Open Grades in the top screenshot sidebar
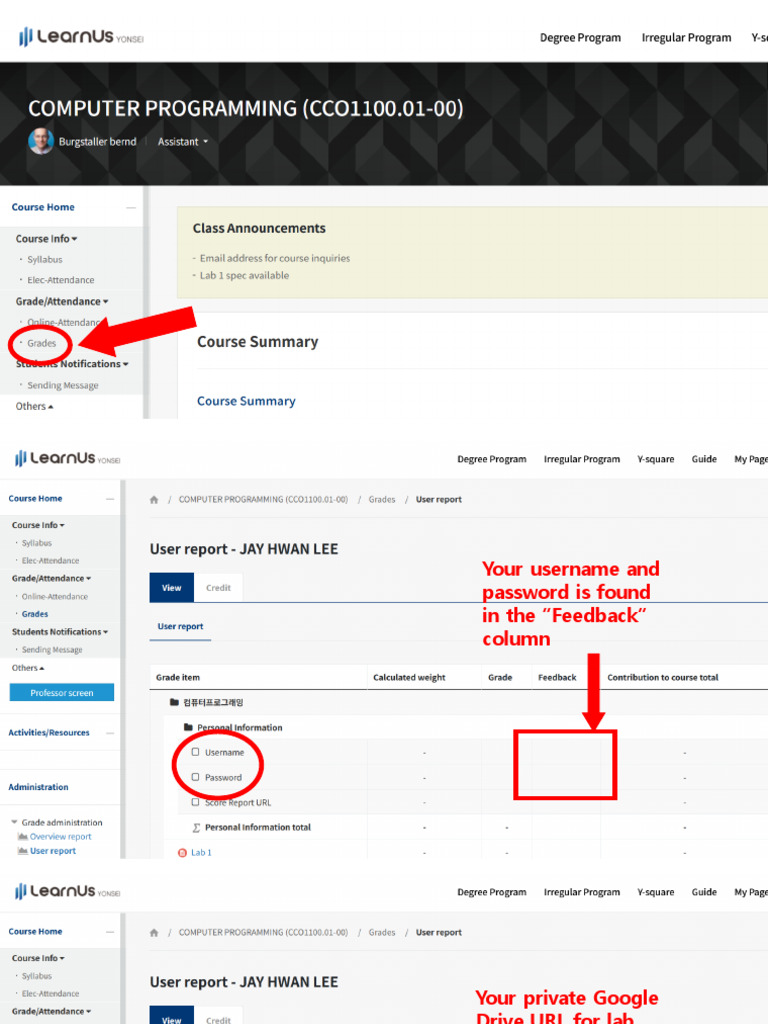Screen dimensions: 768x1024 pos(41,343)
